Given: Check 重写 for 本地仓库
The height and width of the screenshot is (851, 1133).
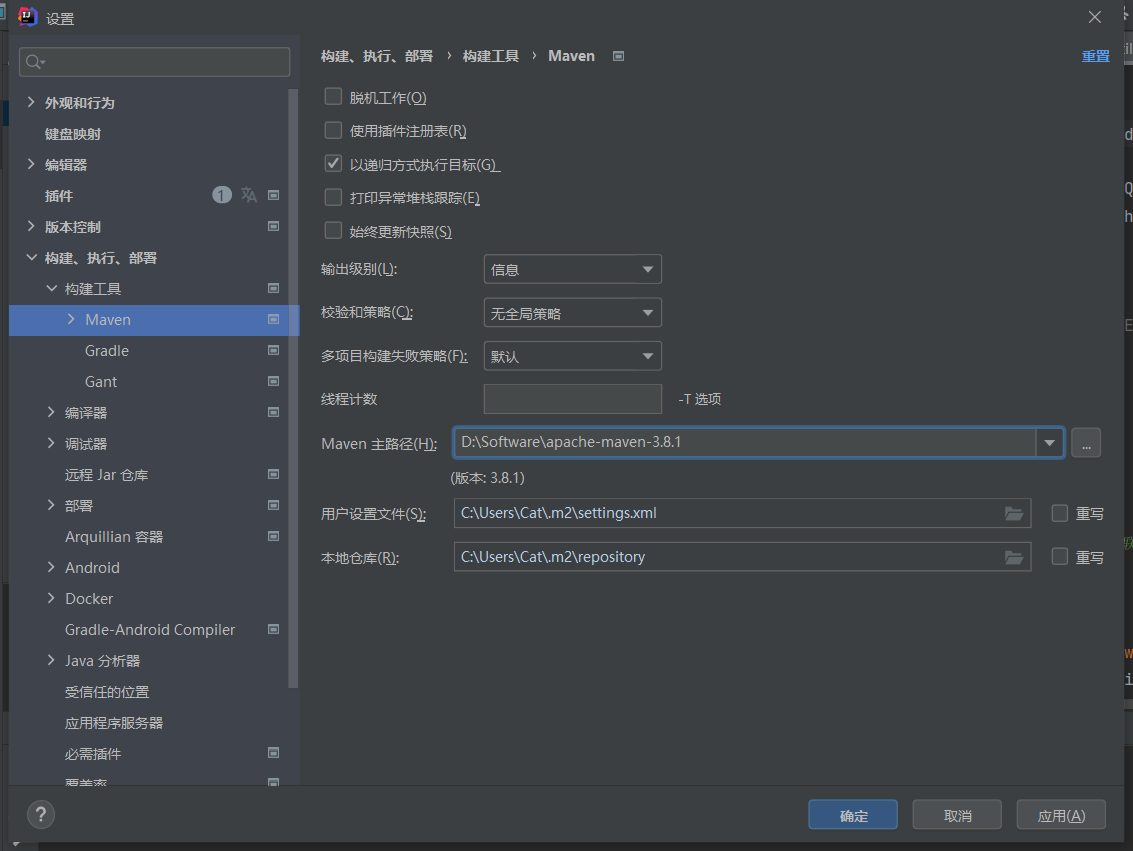Looking at the screenshot, I should point(1060,557).
